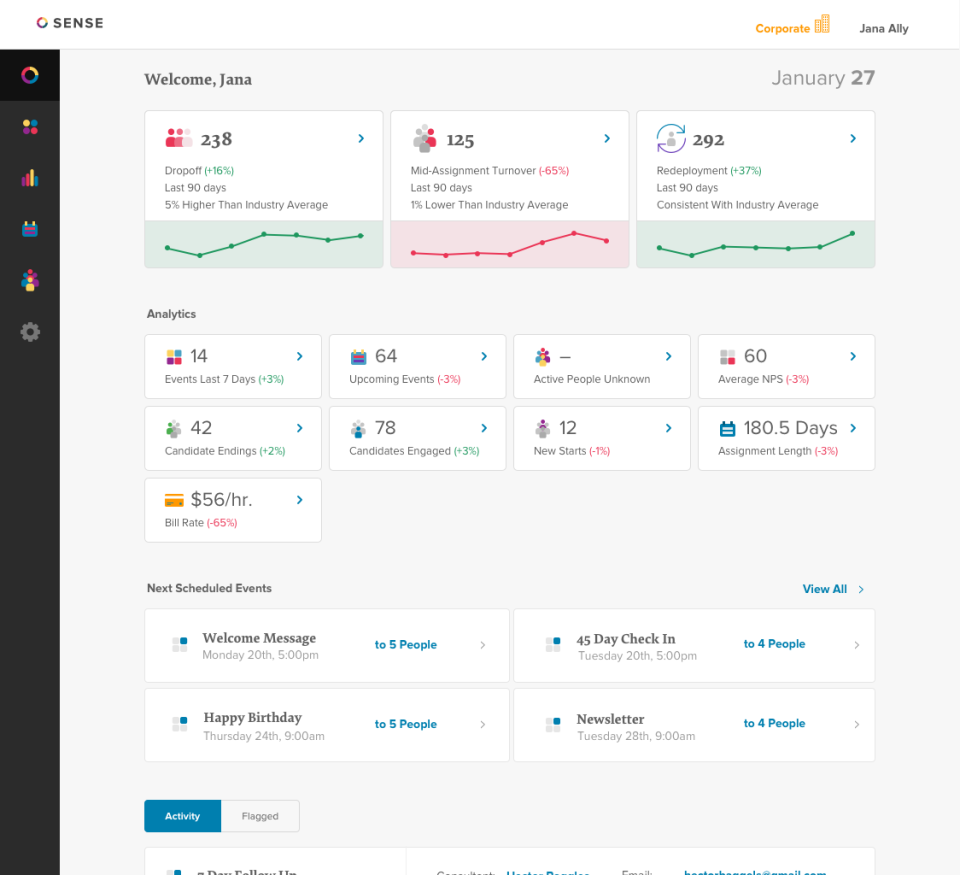The height and width of the screenshot is (875, 960).
Task: Open the bar chart analytics sidebar icon
Action: (30, 178)
